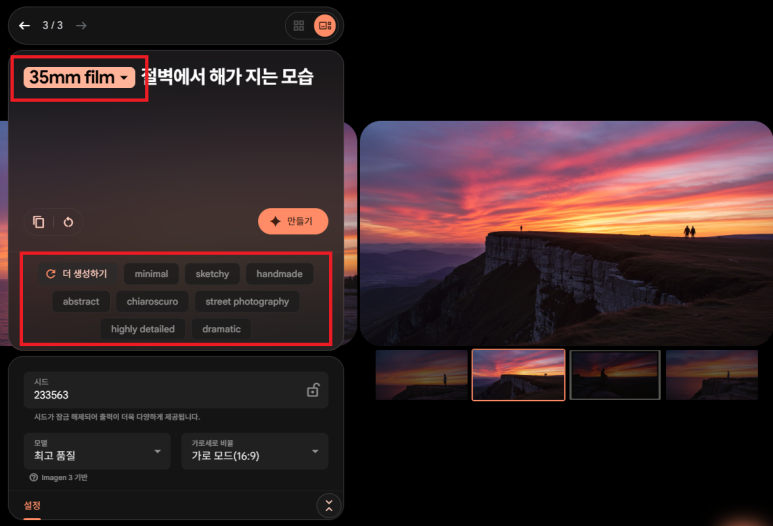773x526 pixels.
Task: Collapse the settings panel with chevron button
Action: coord(329,506)
